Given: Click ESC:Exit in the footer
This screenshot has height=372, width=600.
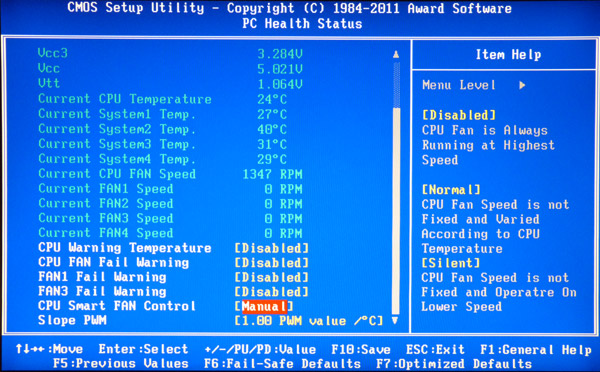Looking at the screenshot, I should point(435,349).
